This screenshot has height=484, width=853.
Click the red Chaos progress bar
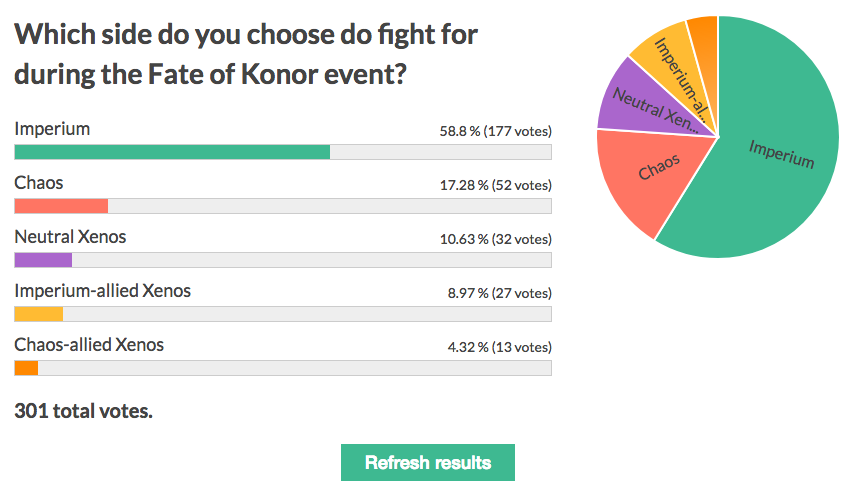point(61,206)
